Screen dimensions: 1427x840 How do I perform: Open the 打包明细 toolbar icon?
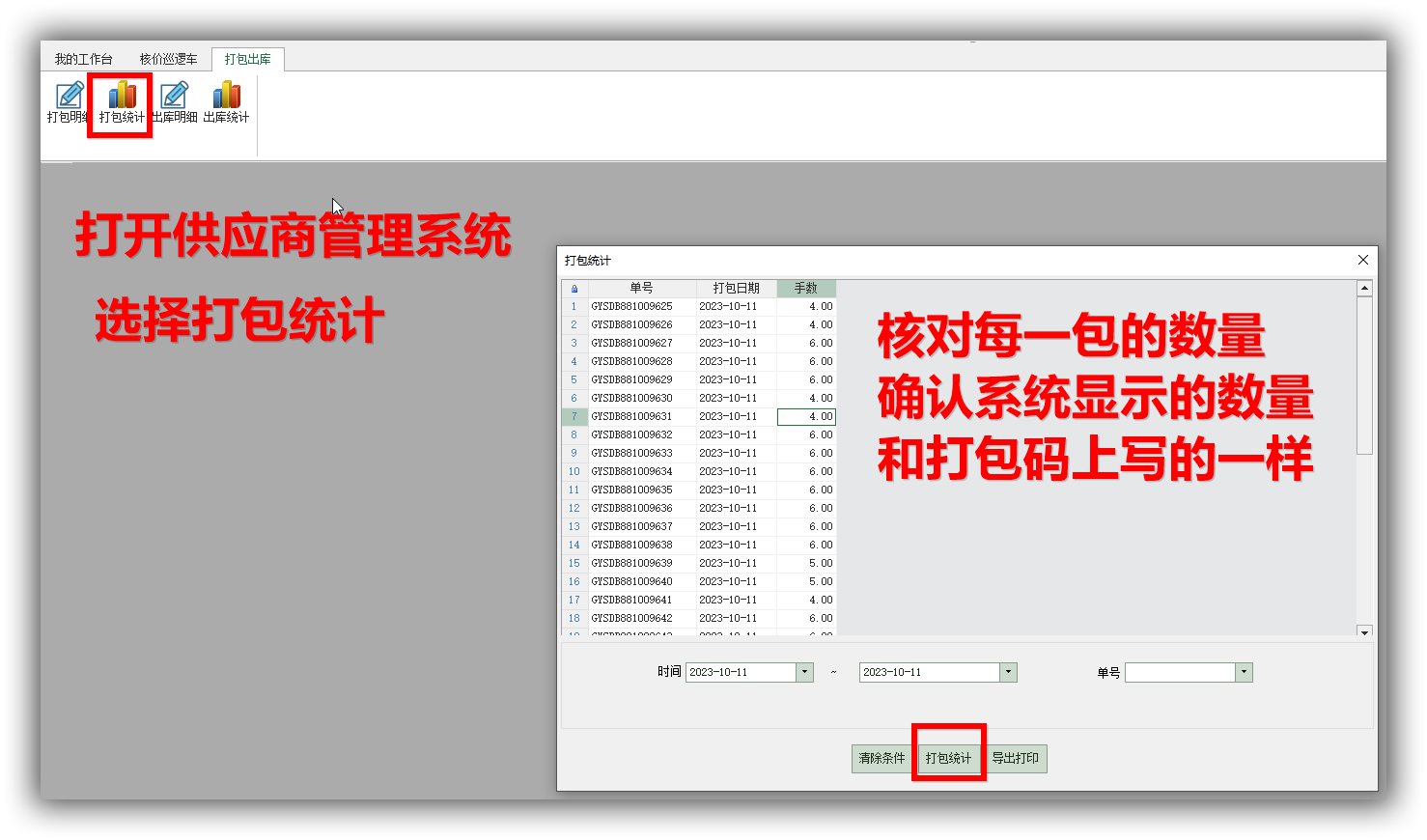[69, 102]
